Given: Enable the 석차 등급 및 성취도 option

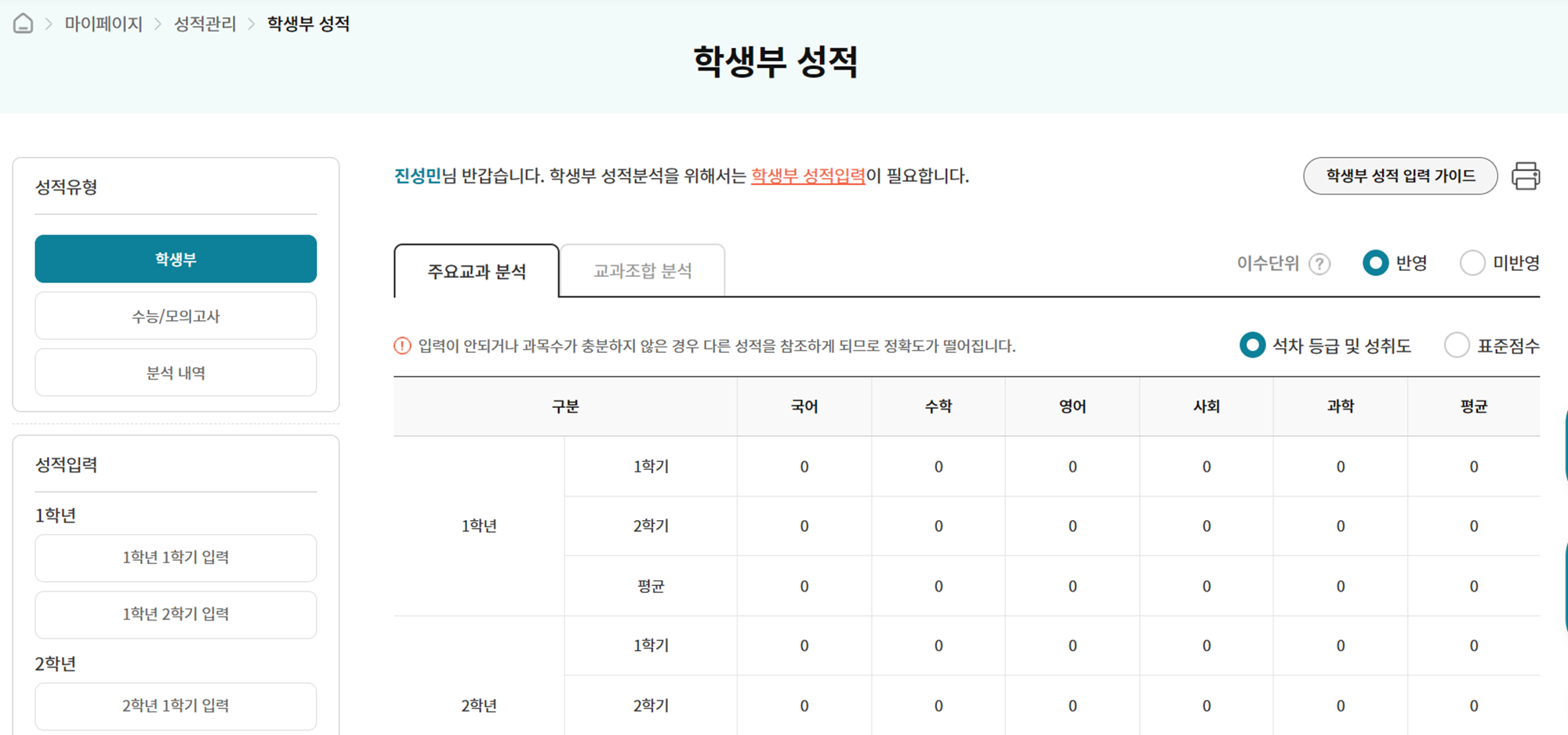Looking at the screenshot, I should (x=1252, y=345).
